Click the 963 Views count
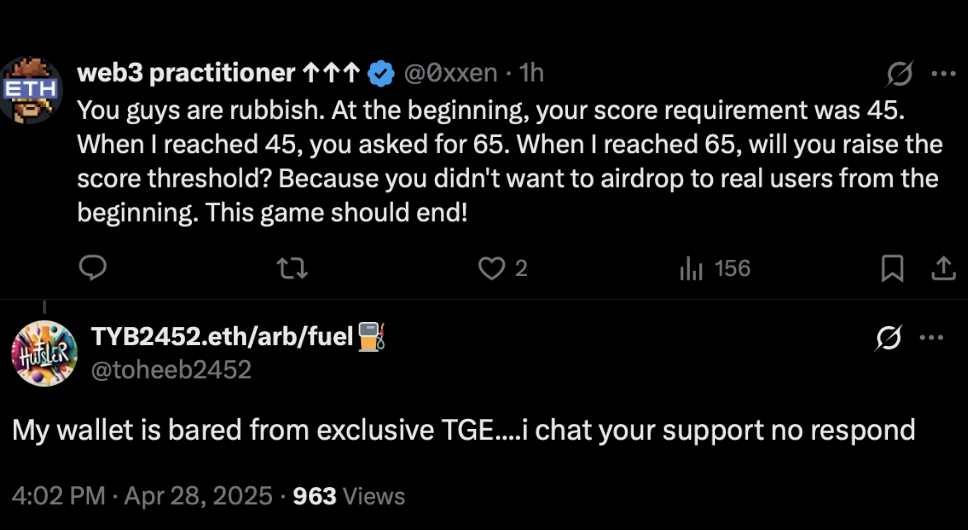Screen dimensions: 968x530 pyautogui.click(x=349, y=496)
